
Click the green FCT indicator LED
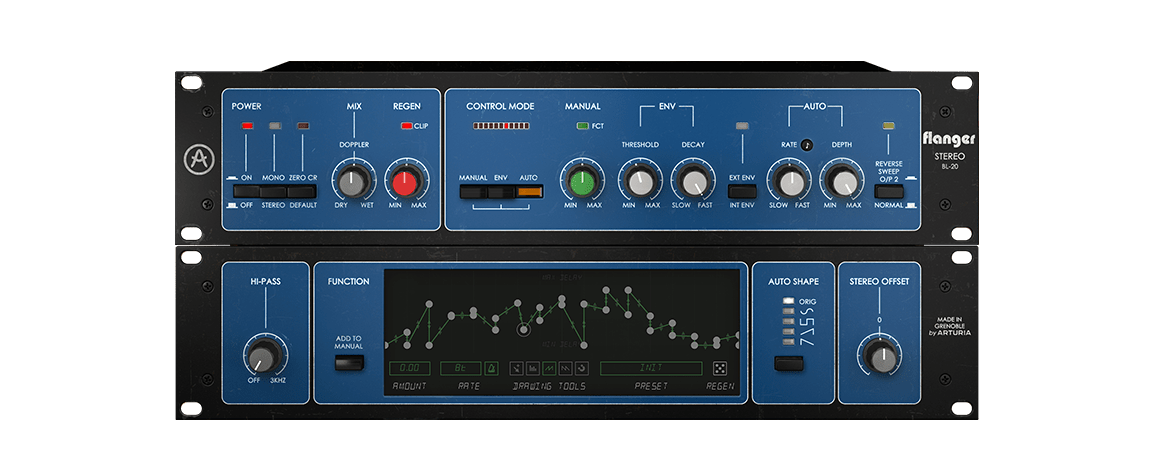pyautogui.click(x=583, y=126)
